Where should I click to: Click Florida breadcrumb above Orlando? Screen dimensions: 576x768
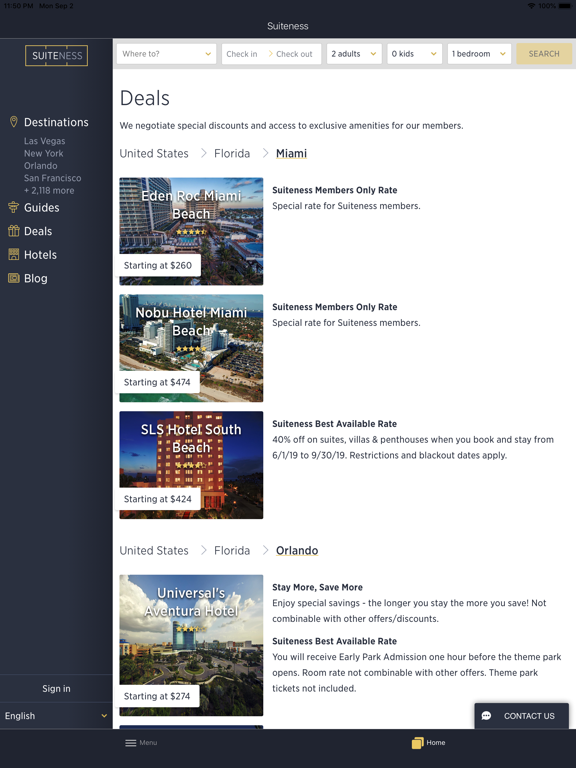[232, 551]
